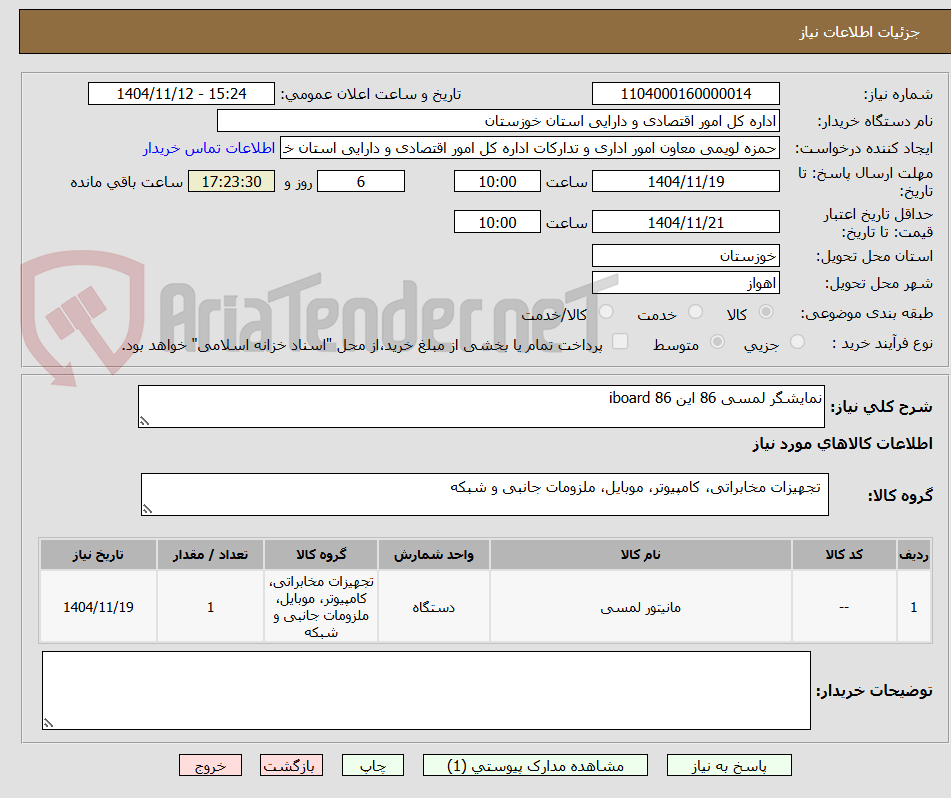Click the 'مانیتور لمسی' item name cell

coord(640,607)
